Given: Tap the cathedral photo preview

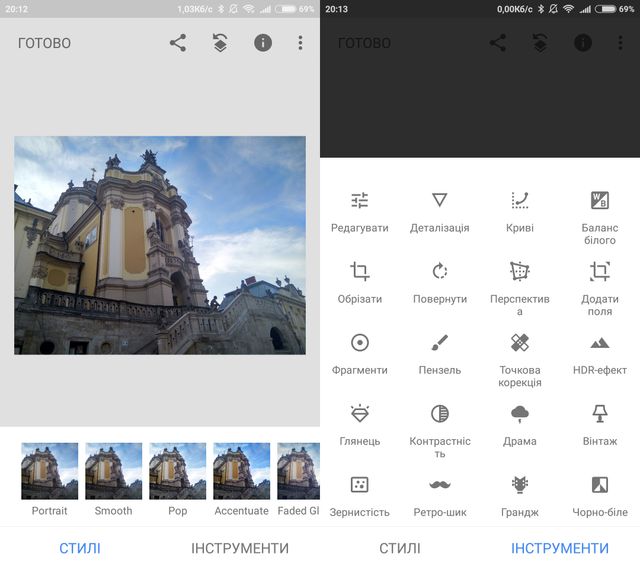Looking at the screenshot, I should coord(160,245).
